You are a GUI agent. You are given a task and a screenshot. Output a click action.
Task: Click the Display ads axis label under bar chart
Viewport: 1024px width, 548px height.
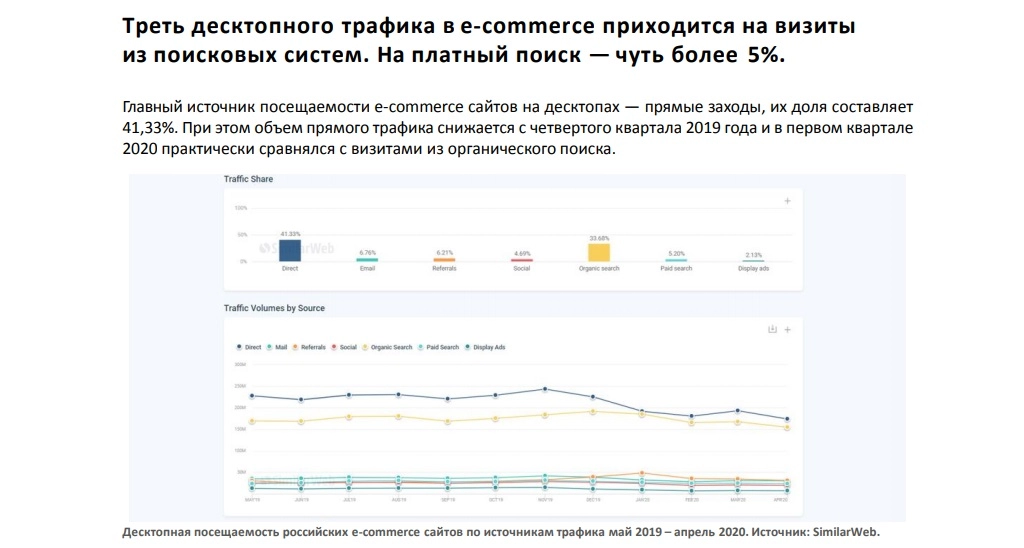click(754, 268)
